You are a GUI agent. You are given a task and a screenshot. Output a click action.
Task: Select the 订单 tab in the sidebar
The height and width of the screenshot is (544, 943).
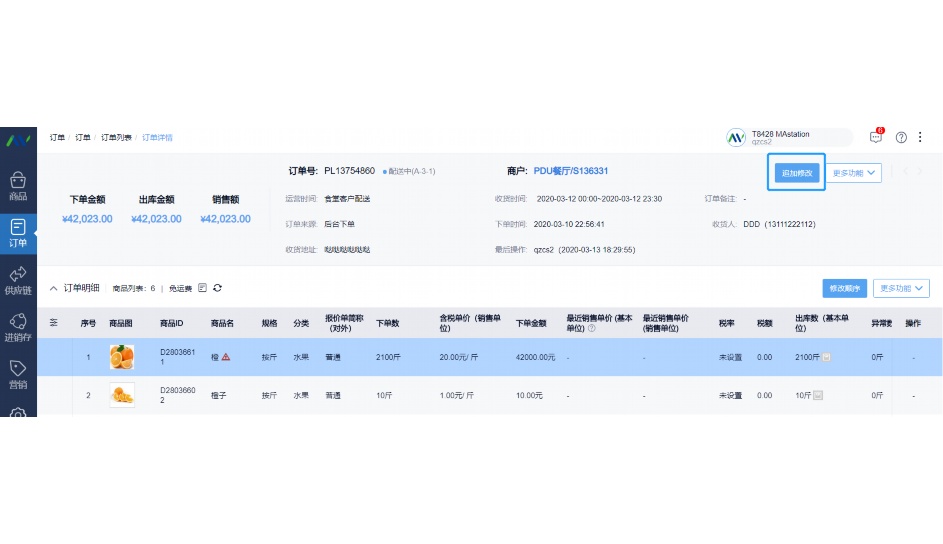[18, 233]
